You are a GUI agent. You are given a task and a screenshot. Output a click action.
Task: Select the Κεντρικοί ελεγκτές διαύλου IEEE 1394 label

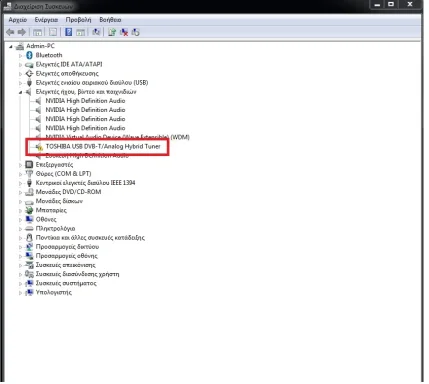coord(85,183)
